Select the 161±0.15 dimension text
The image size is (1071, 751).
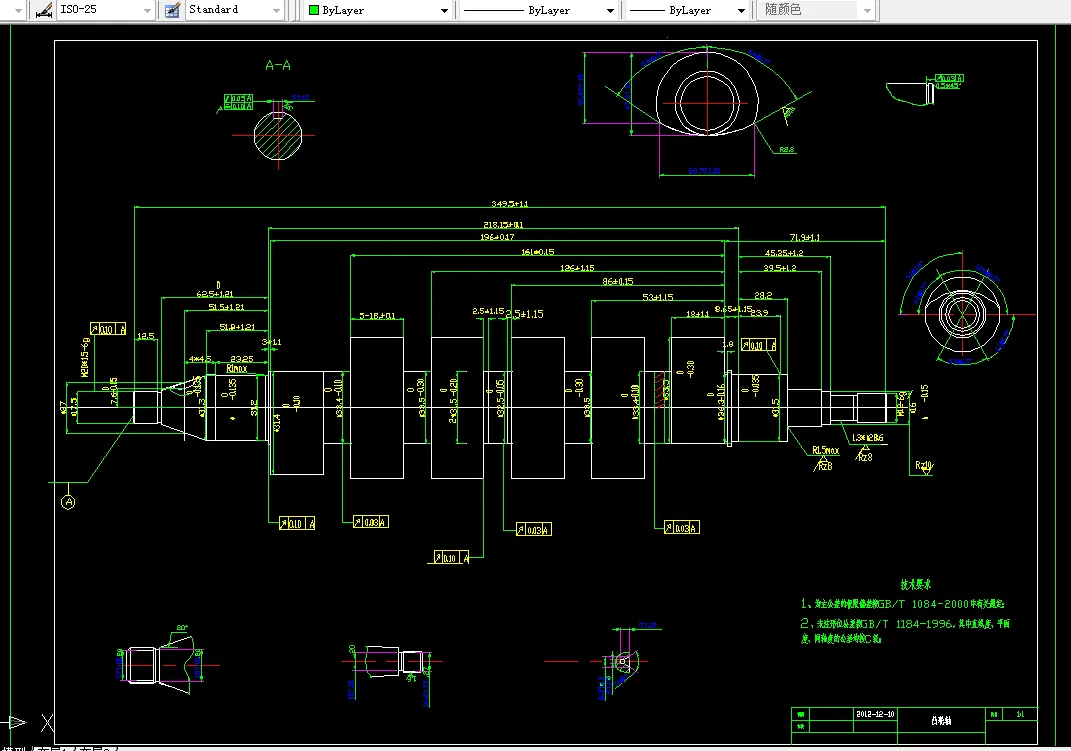point(538,252)
